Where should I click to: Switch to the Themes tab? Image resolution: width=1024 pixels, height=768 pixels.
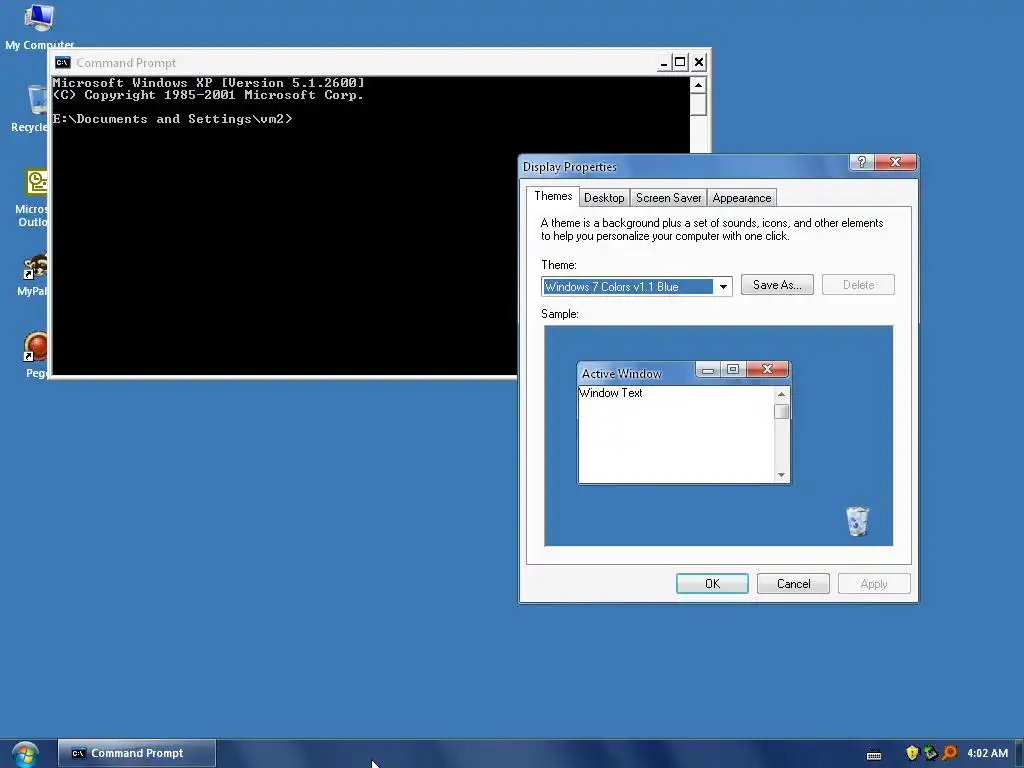tap(552, 196)
